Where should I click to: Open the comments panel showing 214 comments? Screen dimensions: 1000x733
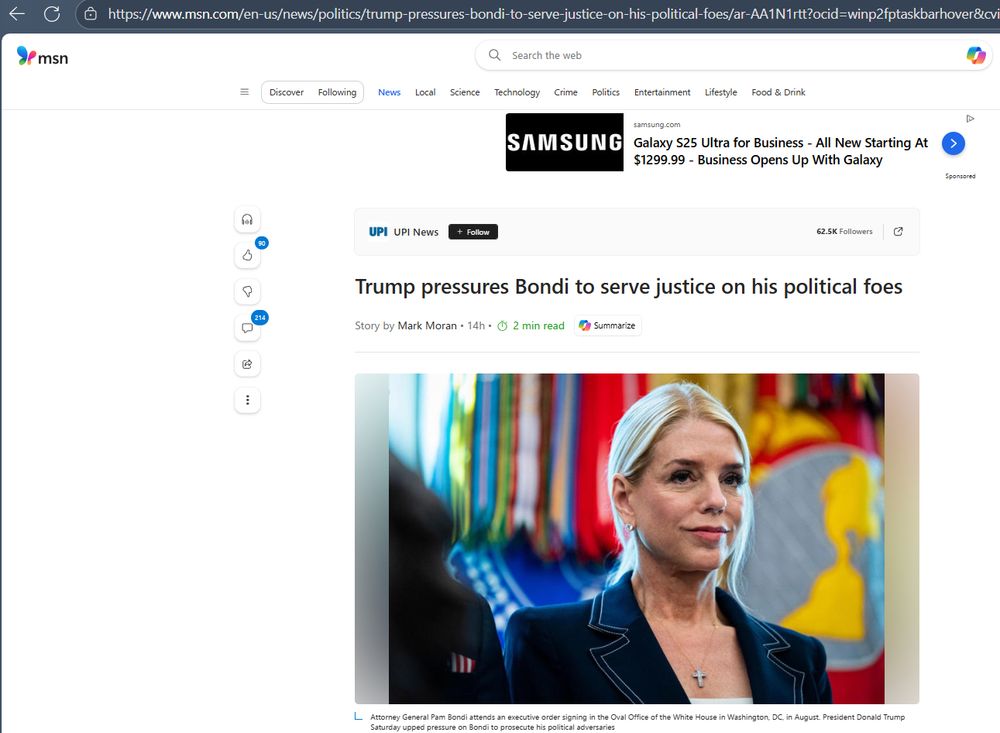247,327
